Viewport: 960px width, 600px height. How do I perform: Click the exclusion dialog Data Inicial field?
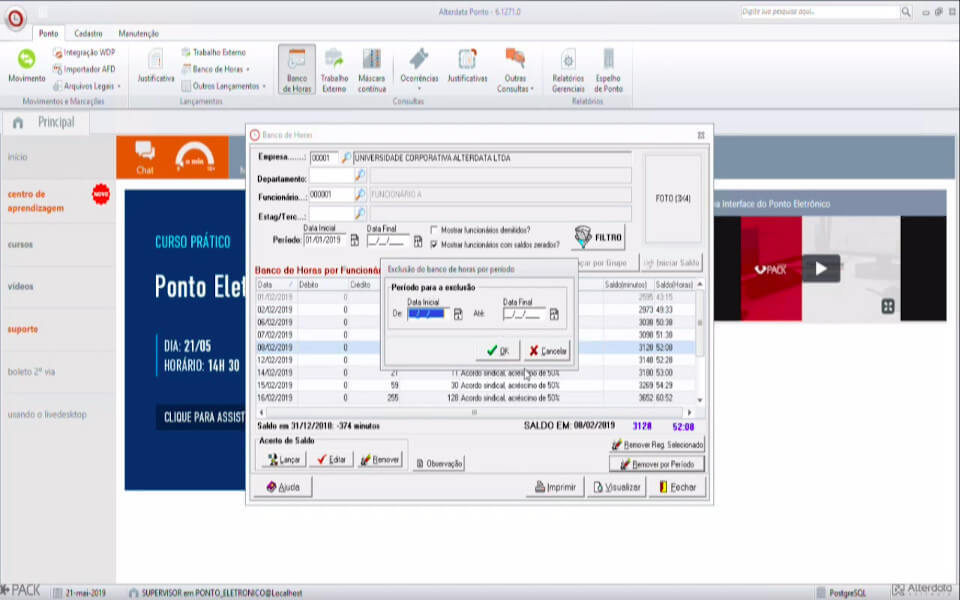point(429,314)
